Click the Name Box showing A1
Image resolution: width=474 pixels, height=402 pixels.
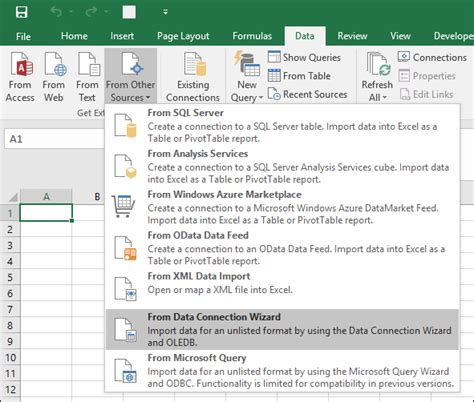54,139
